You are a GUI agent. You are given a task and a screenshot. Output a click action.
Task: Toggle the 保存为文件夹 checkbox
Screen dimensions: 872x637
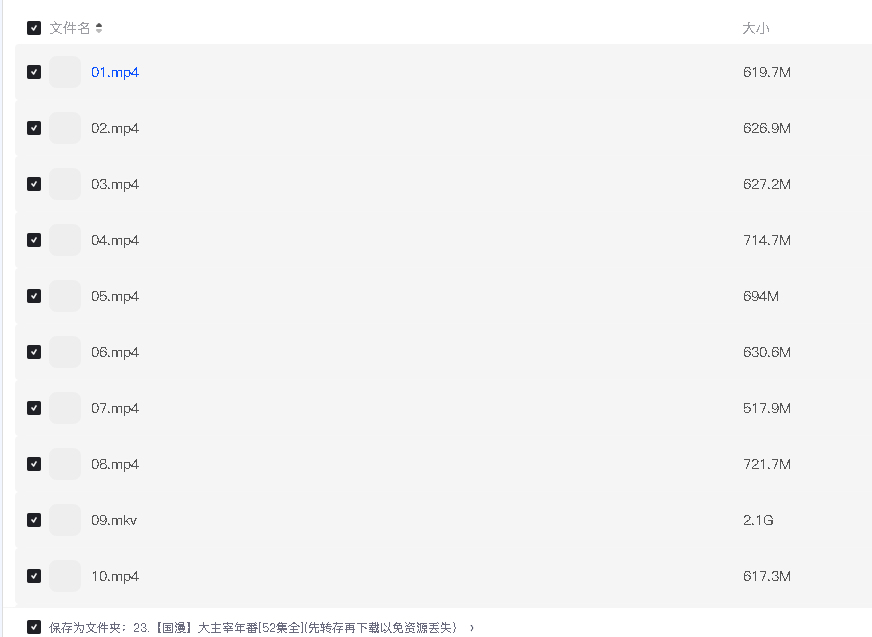click(34, 627)
